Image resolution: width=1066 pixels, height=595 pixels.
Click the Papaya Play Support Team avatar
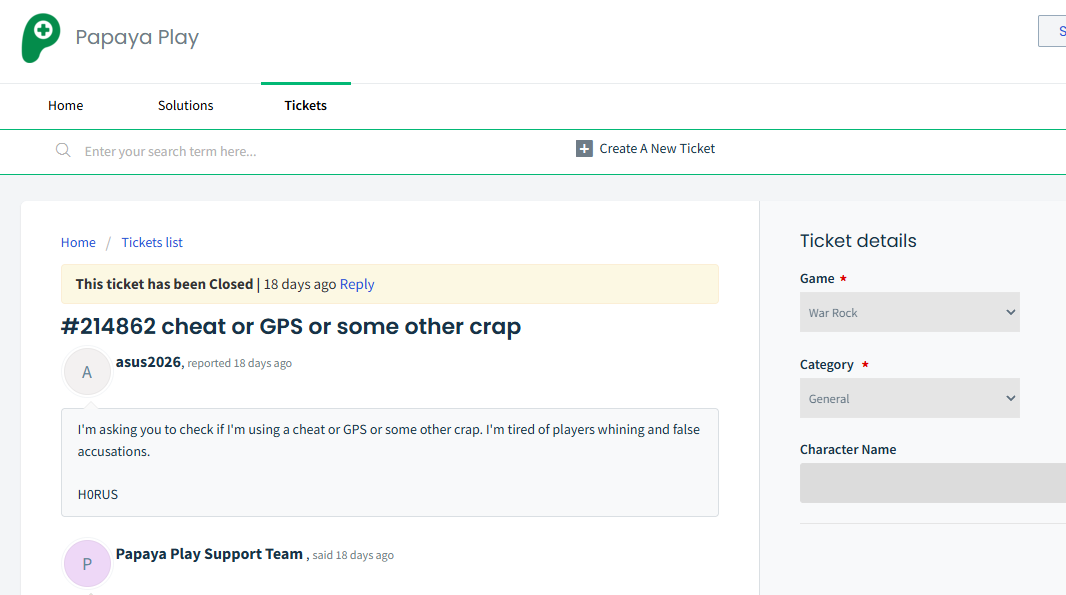coord(87,564)
